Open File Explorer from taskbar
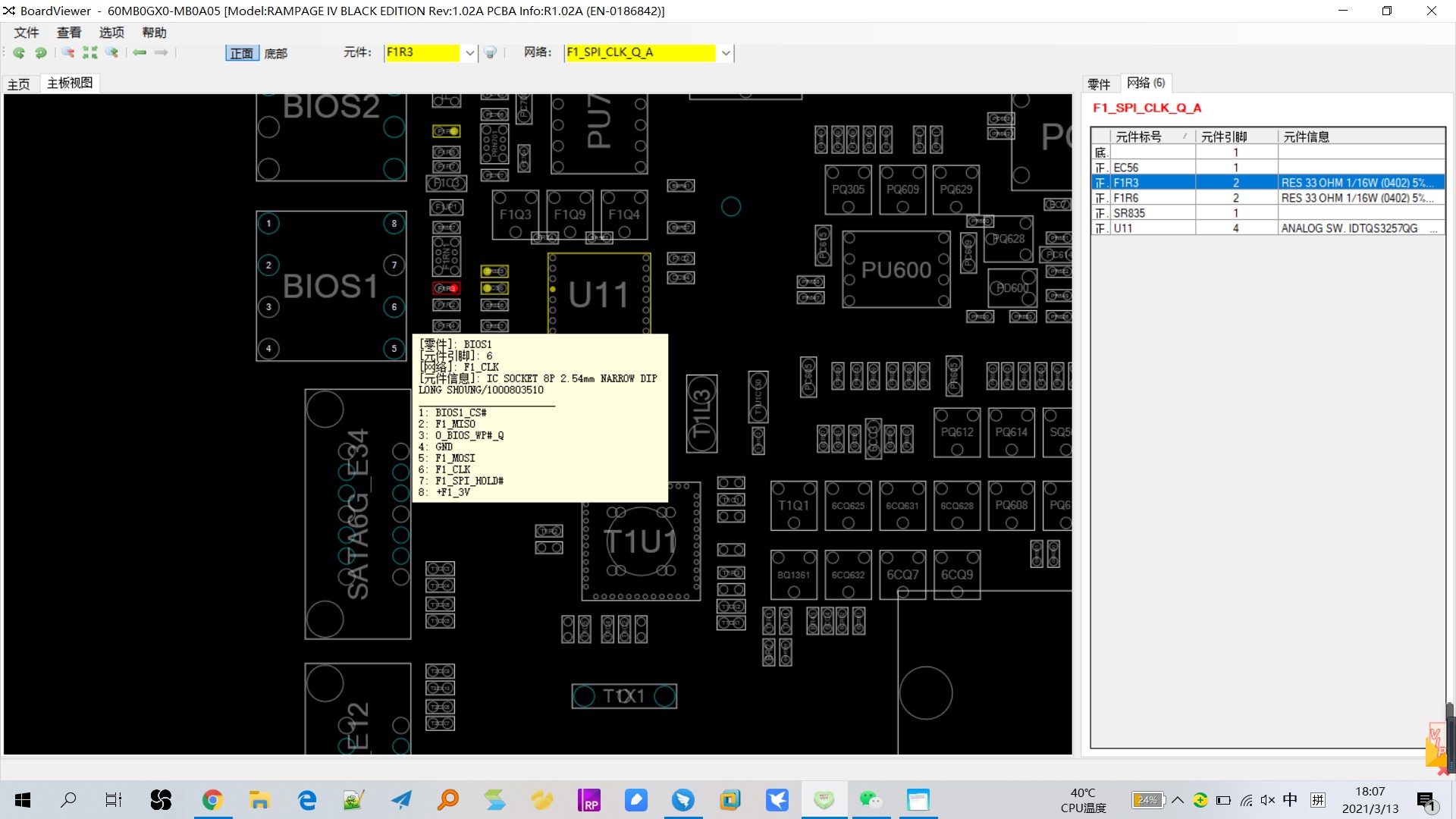The image size is (1456, 819). point(259,800)
